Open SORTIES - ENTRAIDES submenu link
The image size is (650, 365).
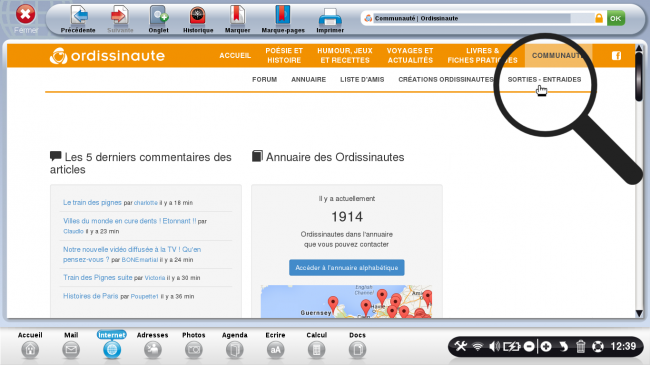point(544,80)
